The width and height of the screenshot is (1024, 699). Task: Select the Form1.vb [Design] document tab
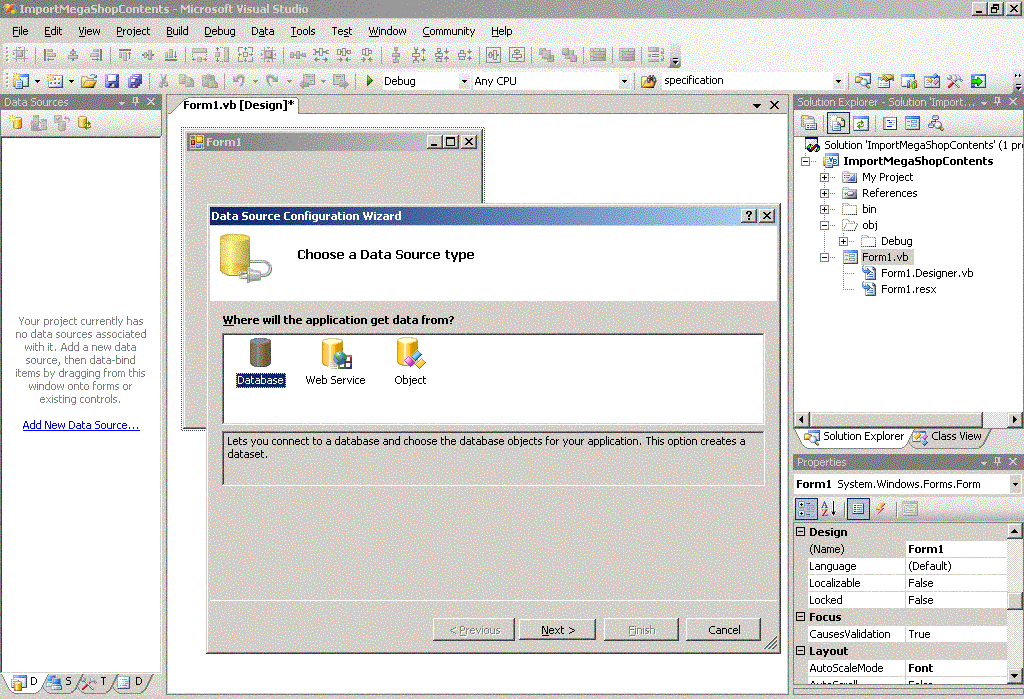(x=238, y=105)
